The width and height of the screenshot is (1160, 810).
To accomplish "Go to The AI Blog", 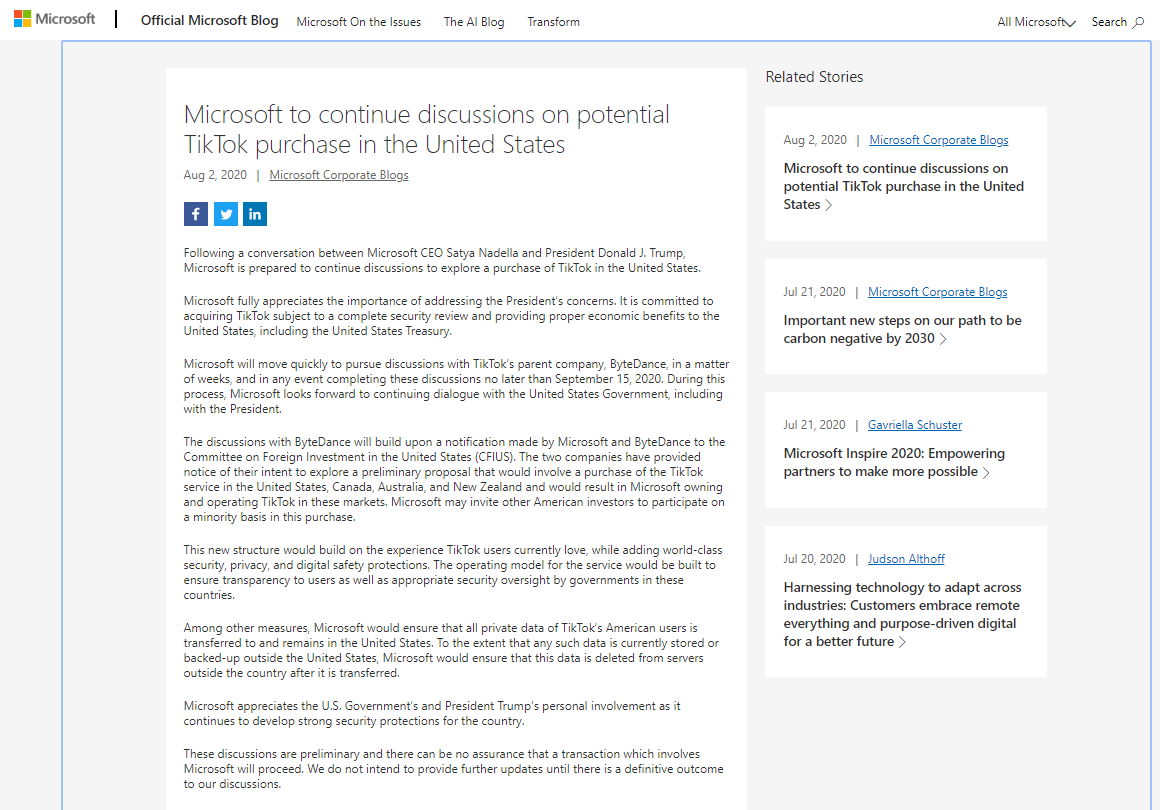I will (x=474, y=22).
